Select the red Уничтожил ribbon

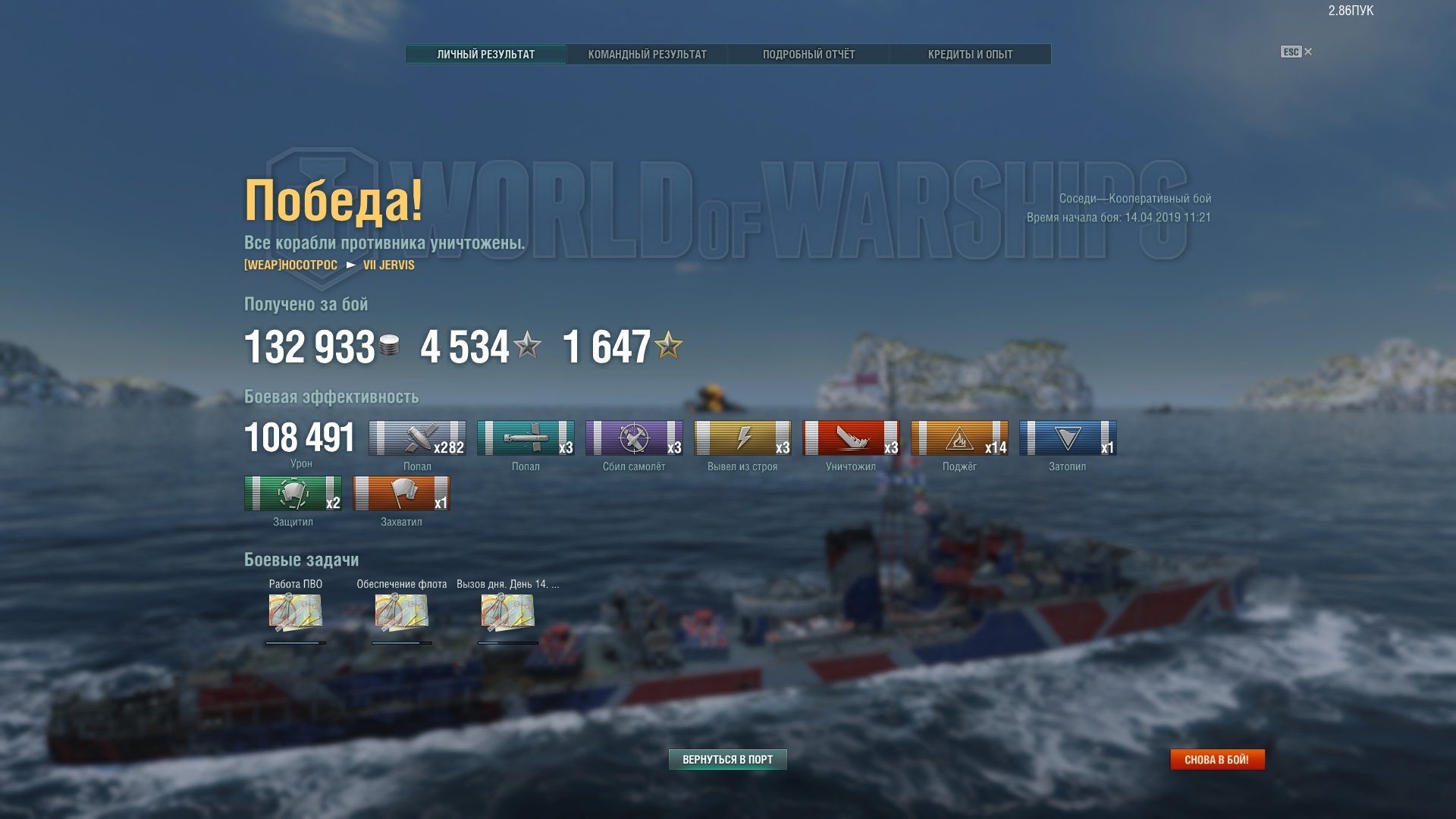(x=851, y=438)
